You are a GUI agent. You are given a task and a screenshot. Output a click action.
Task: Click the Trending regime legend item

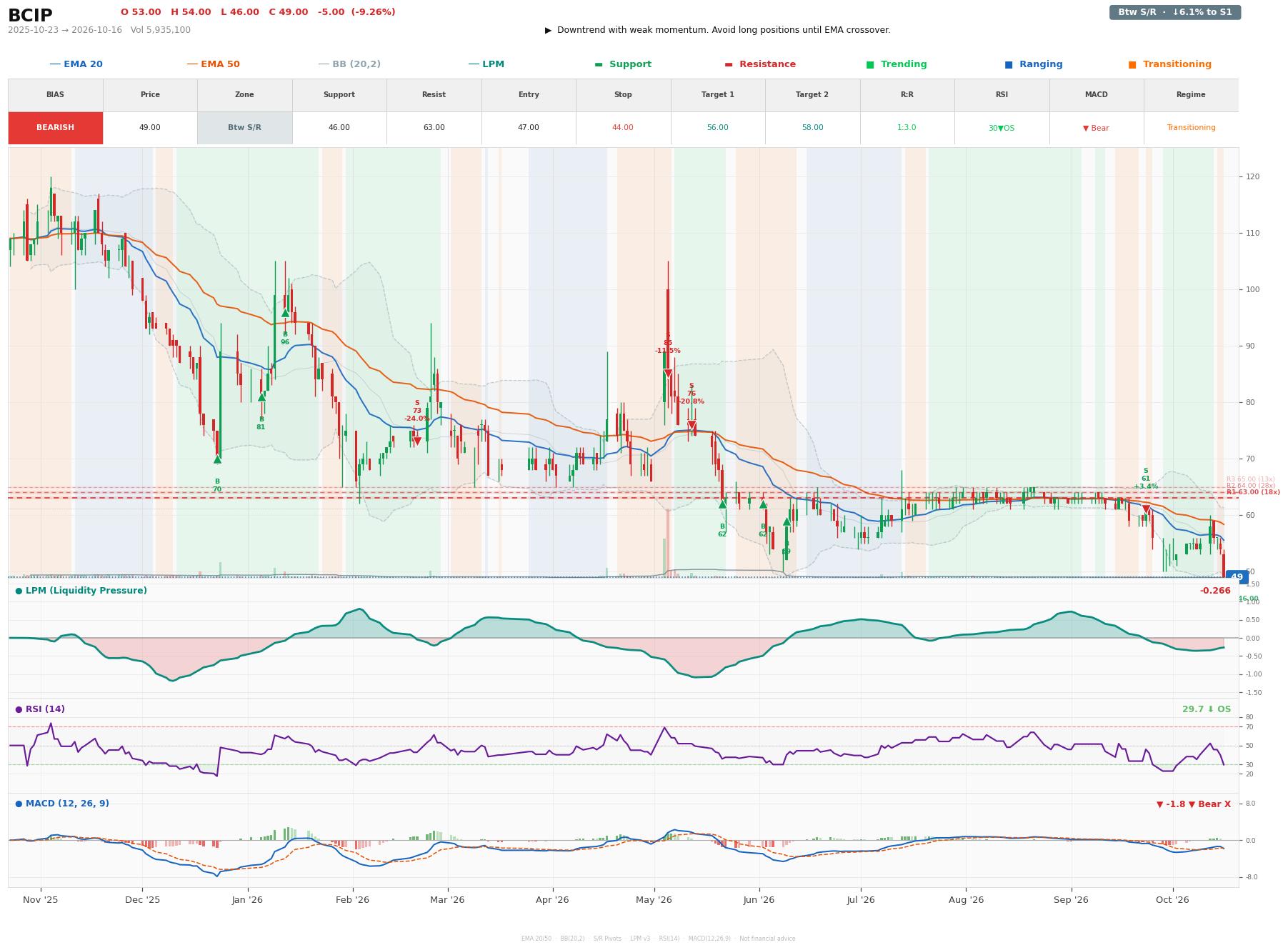point(897,64)
